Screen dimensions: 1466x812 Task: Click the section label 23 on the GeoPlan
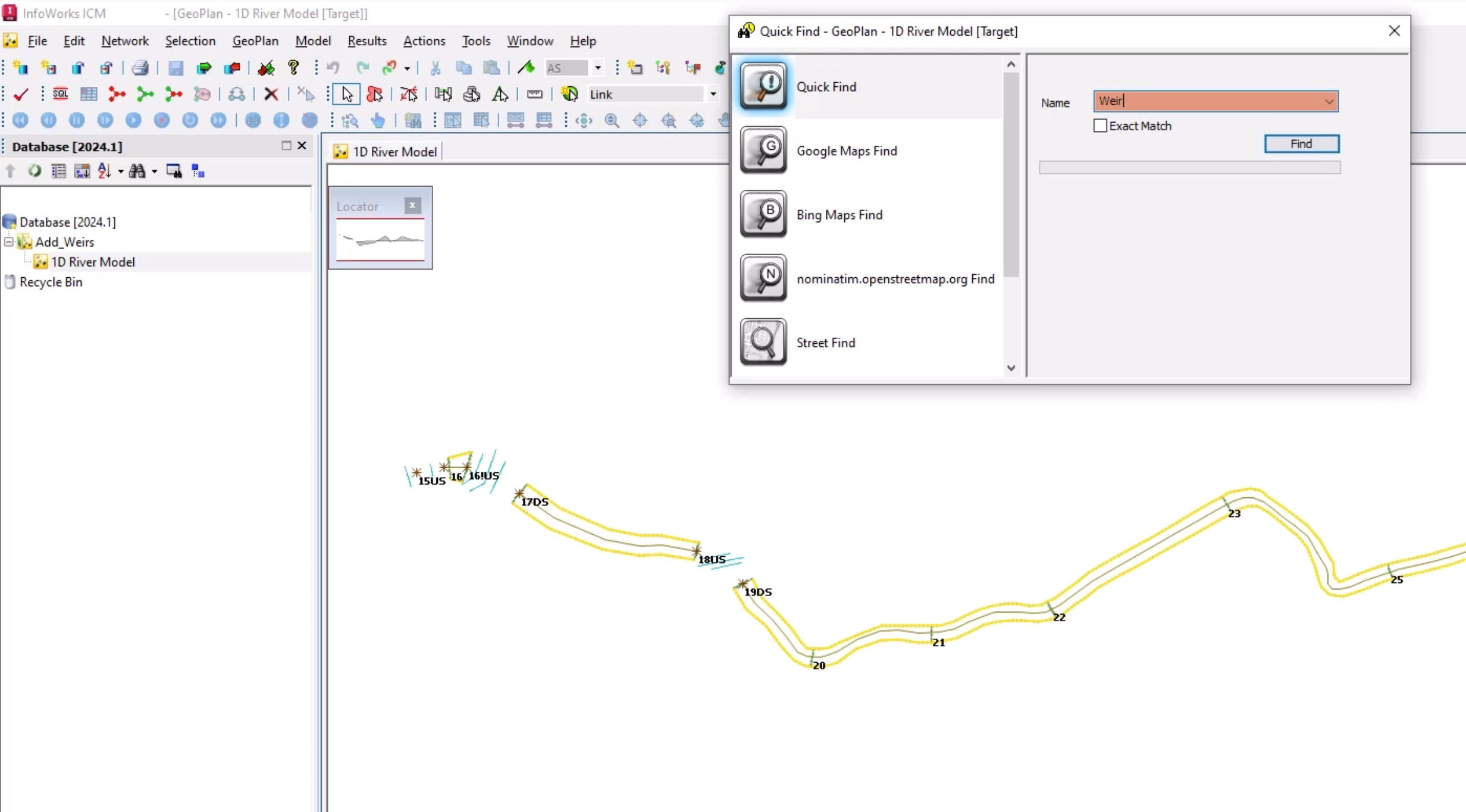point(1235,514)
